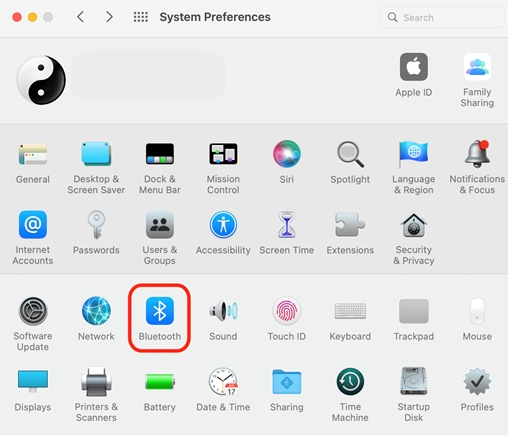
Task: Click the yin-yang user account picture
Action: (41, 80)
